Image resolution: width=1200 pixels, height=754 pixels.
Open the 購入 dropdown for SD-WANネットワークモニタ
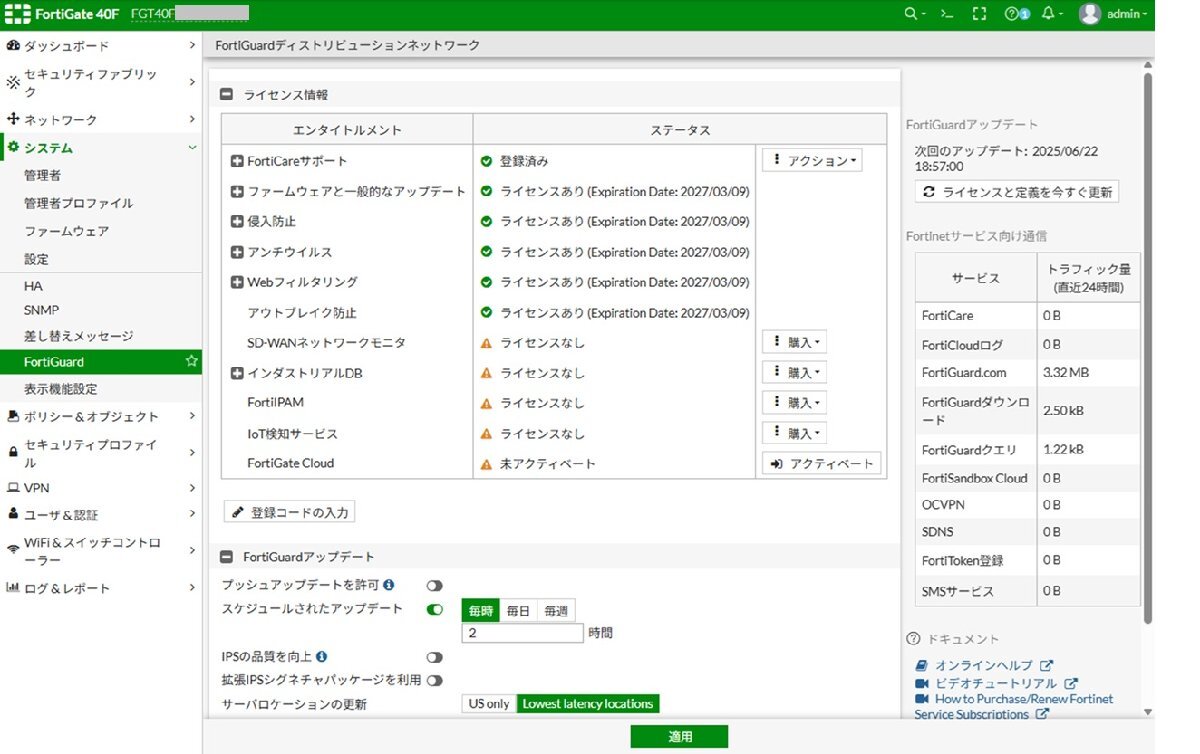tap(794, 343)
